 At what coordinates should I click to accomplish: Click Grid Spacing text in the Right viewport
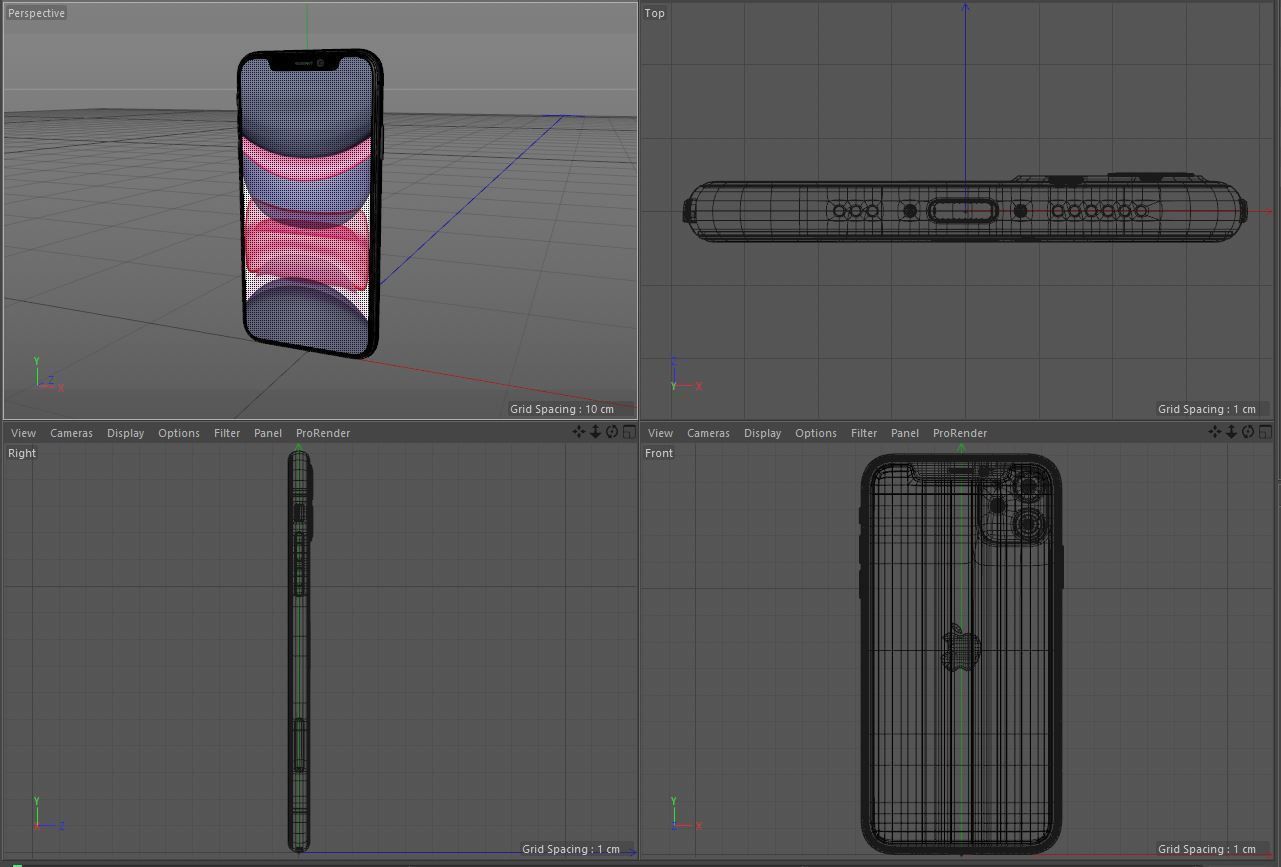(x=571, y=849)
